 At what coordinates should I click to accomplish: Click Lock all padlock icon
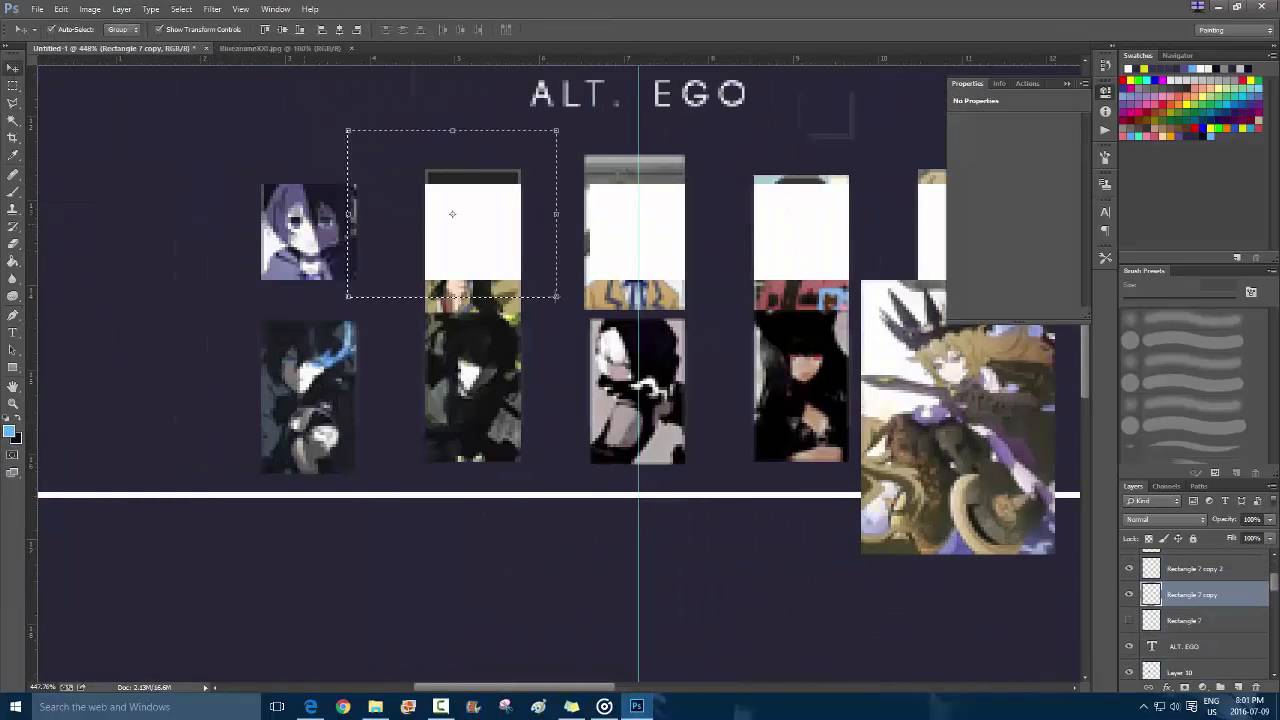1193,538
